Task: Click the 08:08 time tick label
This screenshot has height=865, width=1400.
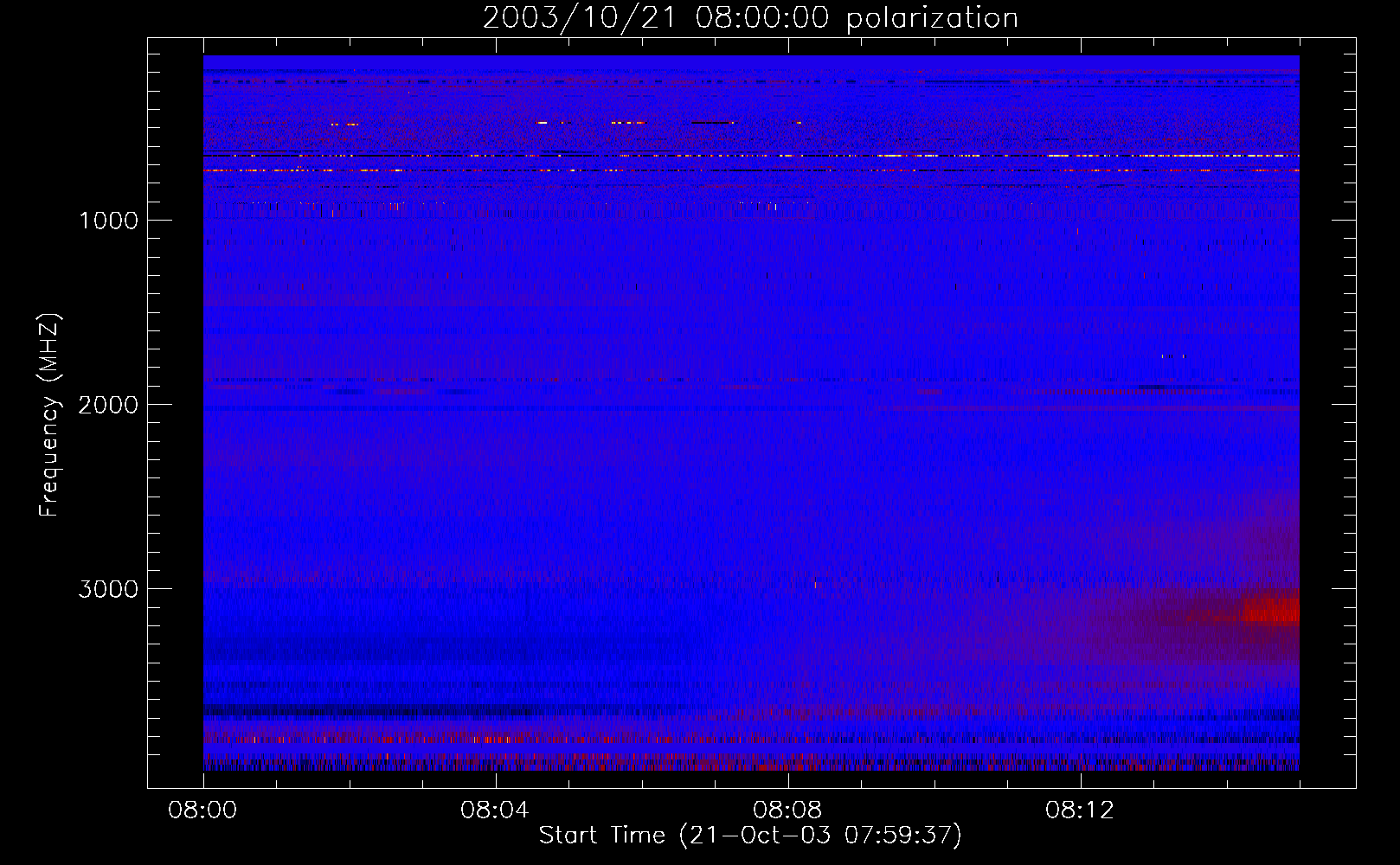Action: [x=787, y=811]
